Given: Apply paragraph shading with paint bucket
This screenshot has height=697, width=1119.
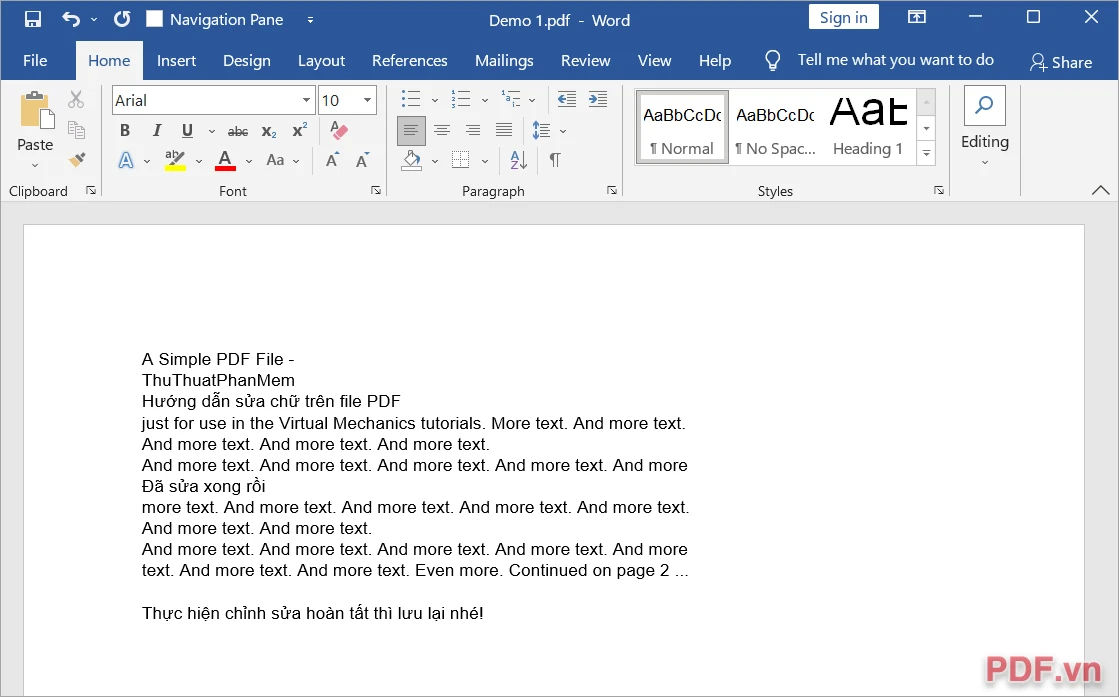Looking at the screenshot, I should 411,160.
